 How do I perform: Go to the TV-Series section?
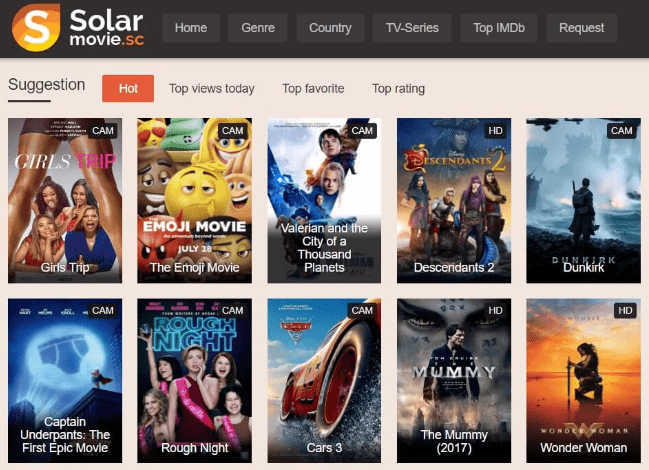tap(412, 28)
